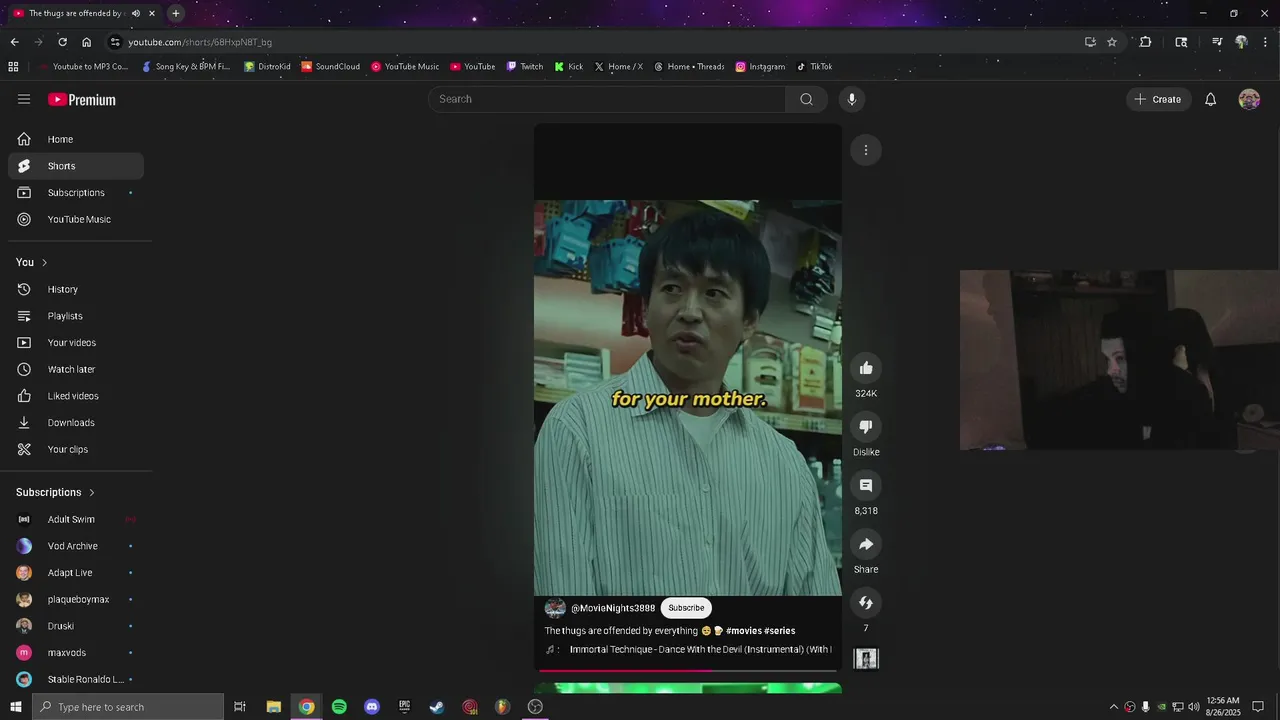Open Chrome apps grid in bookmarks bar

pos(13,67)
